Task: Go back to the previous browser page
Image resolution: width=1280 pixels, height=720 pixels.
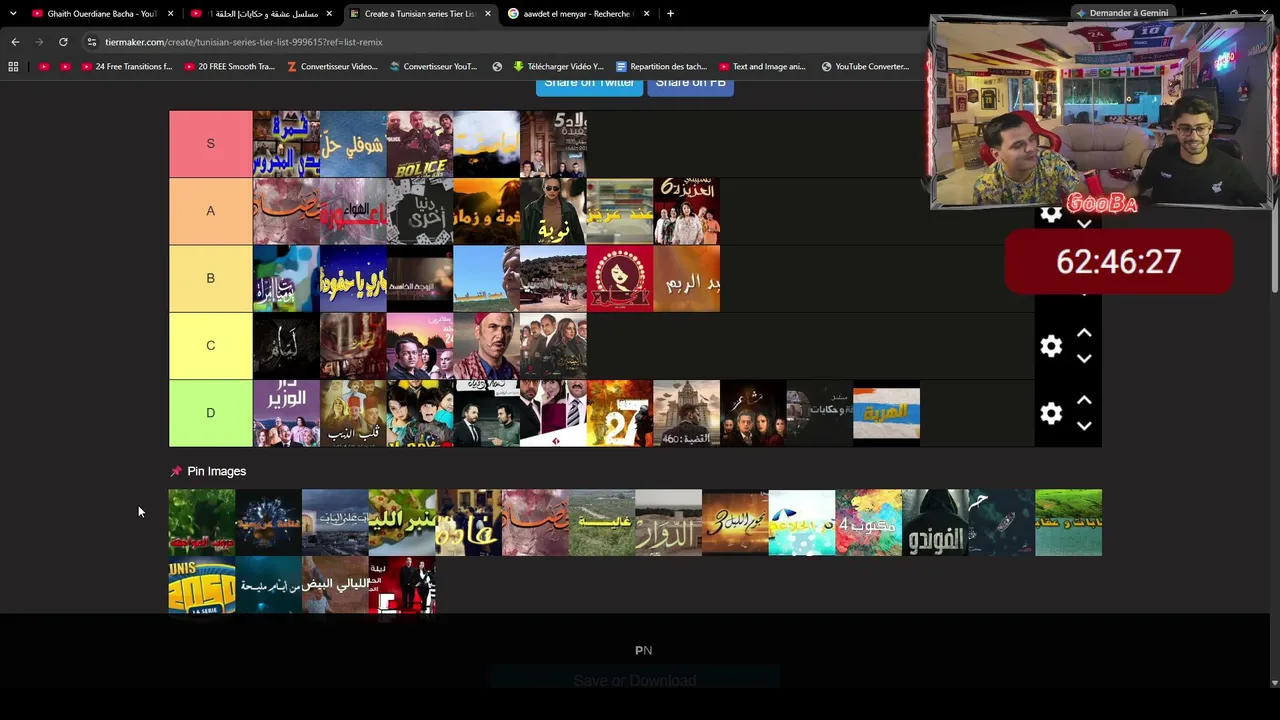Action: (x=15, y=42)
